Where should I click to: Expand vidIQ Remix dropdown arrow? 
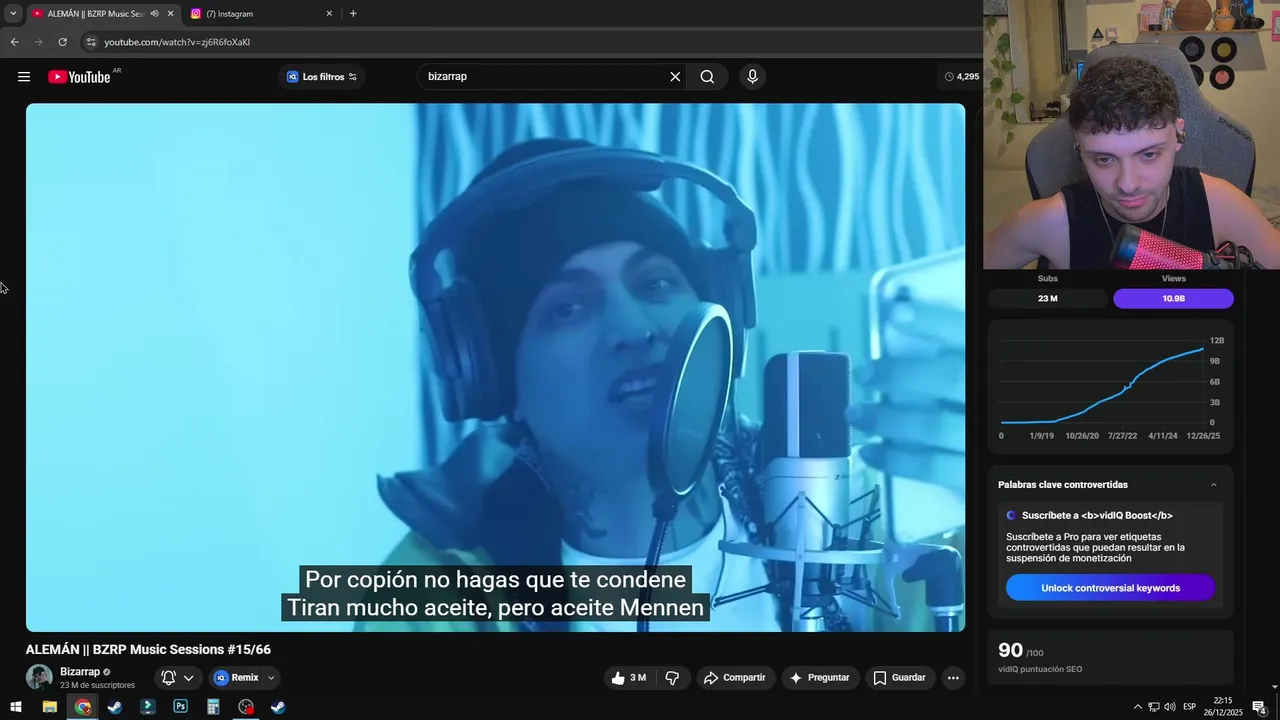[x=270, y=678]
